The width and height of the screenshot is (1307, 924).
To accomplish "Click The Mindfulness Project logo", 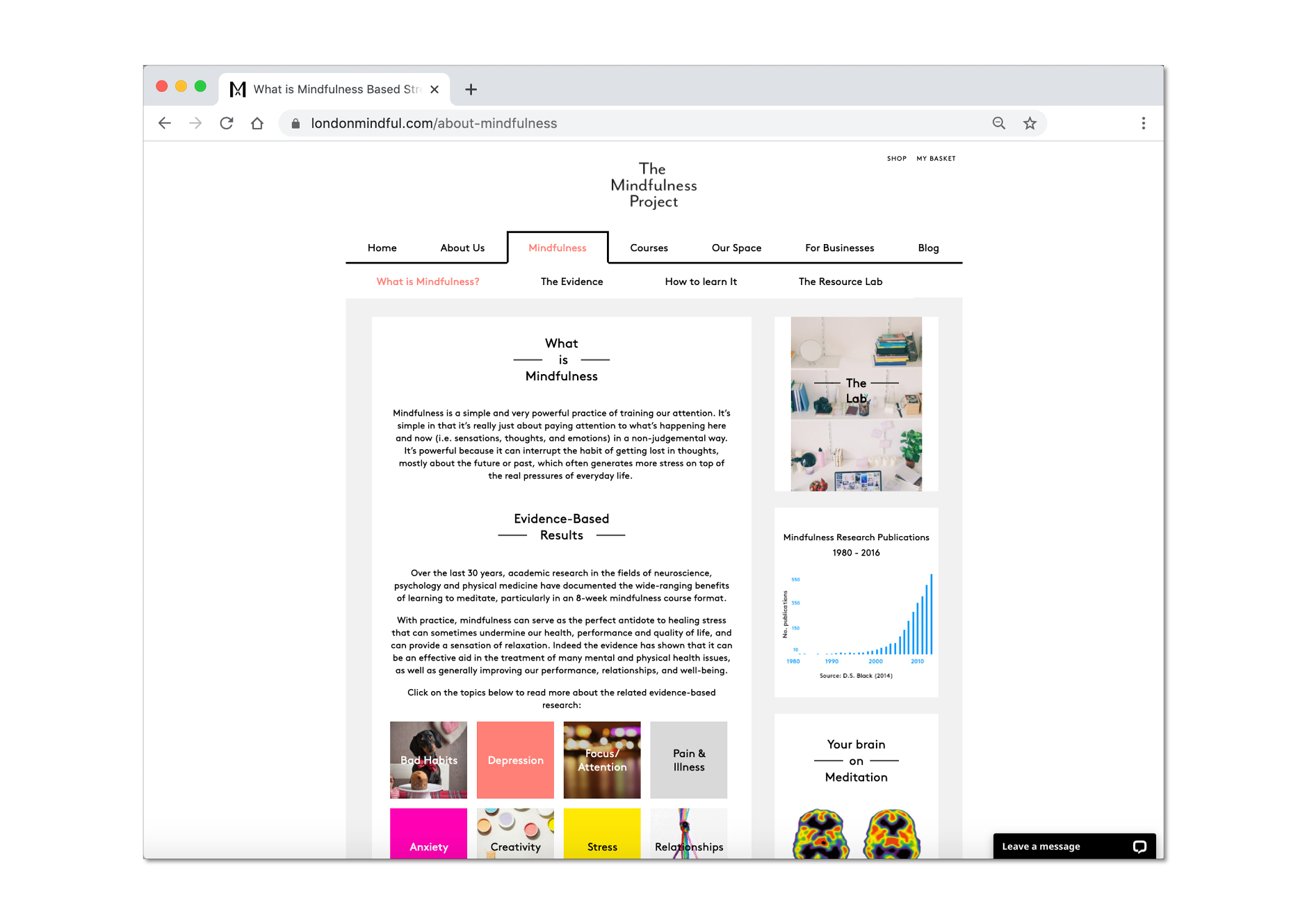I will pyautogui.click(x=653, y=185).
